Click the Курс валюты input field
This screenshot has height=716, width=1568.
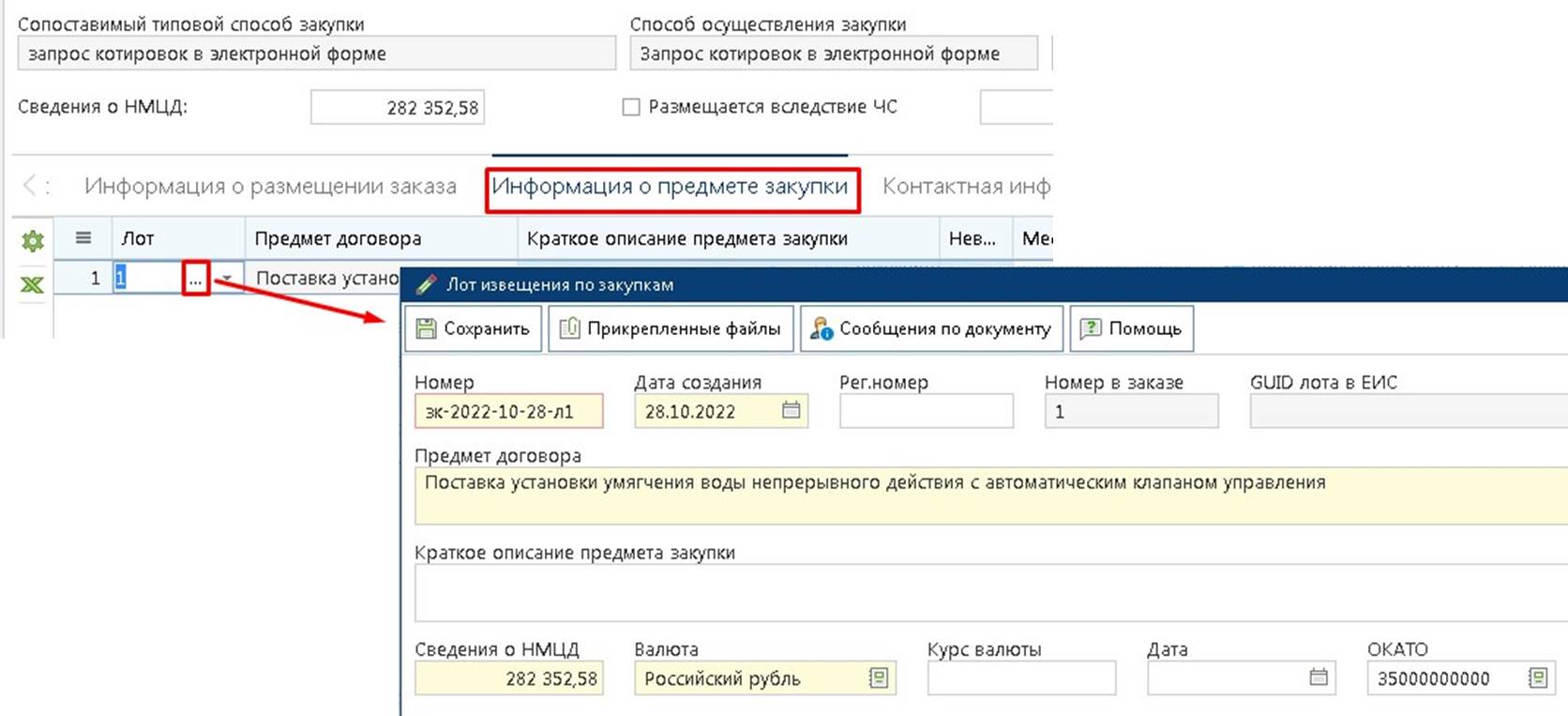[1021, 678]
